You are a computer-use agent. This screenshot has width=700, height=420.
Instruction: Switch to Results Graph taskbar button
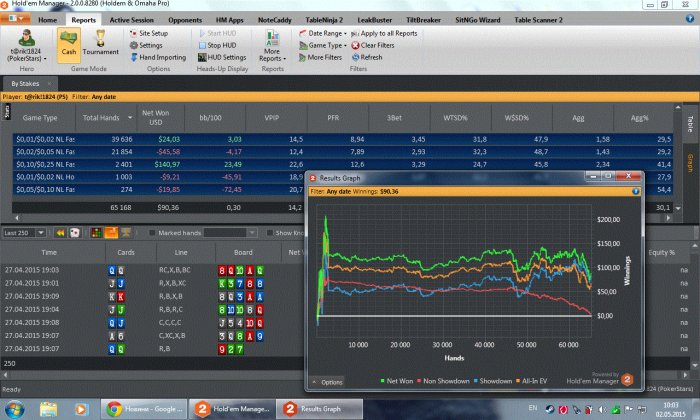319,409
